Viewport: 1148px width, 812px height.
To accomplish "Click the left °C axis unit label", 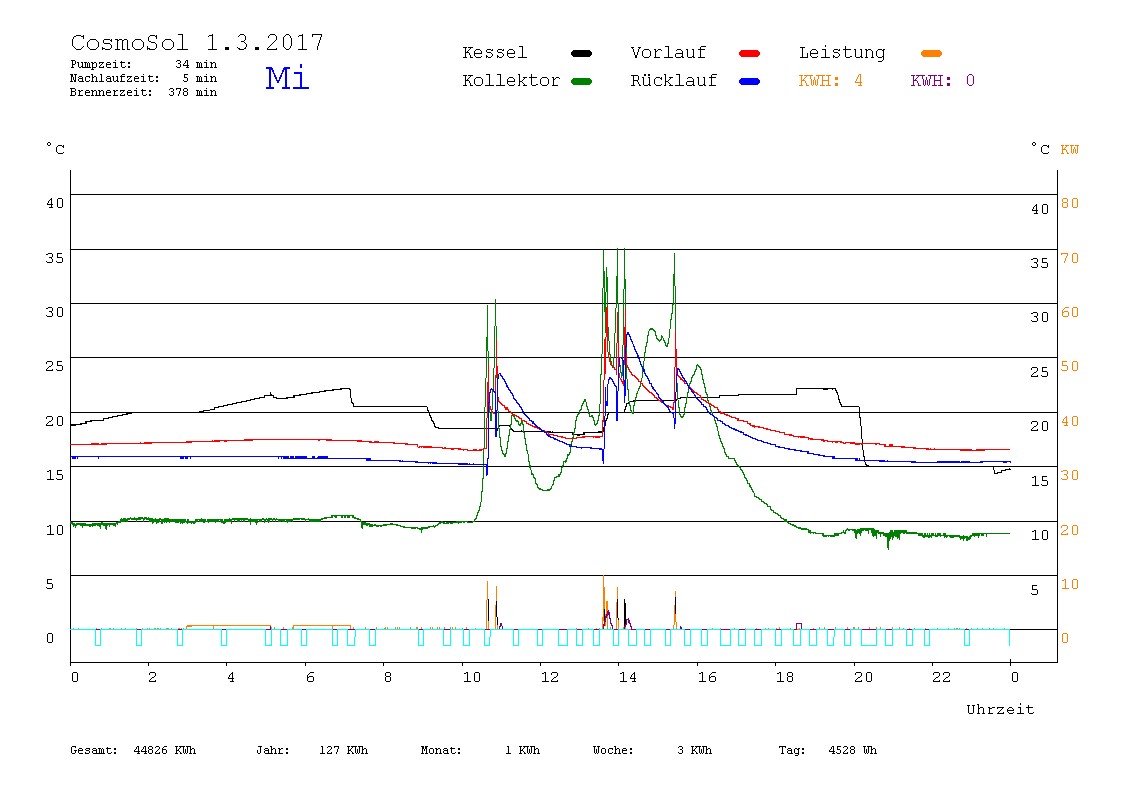I will click(56, 149).
